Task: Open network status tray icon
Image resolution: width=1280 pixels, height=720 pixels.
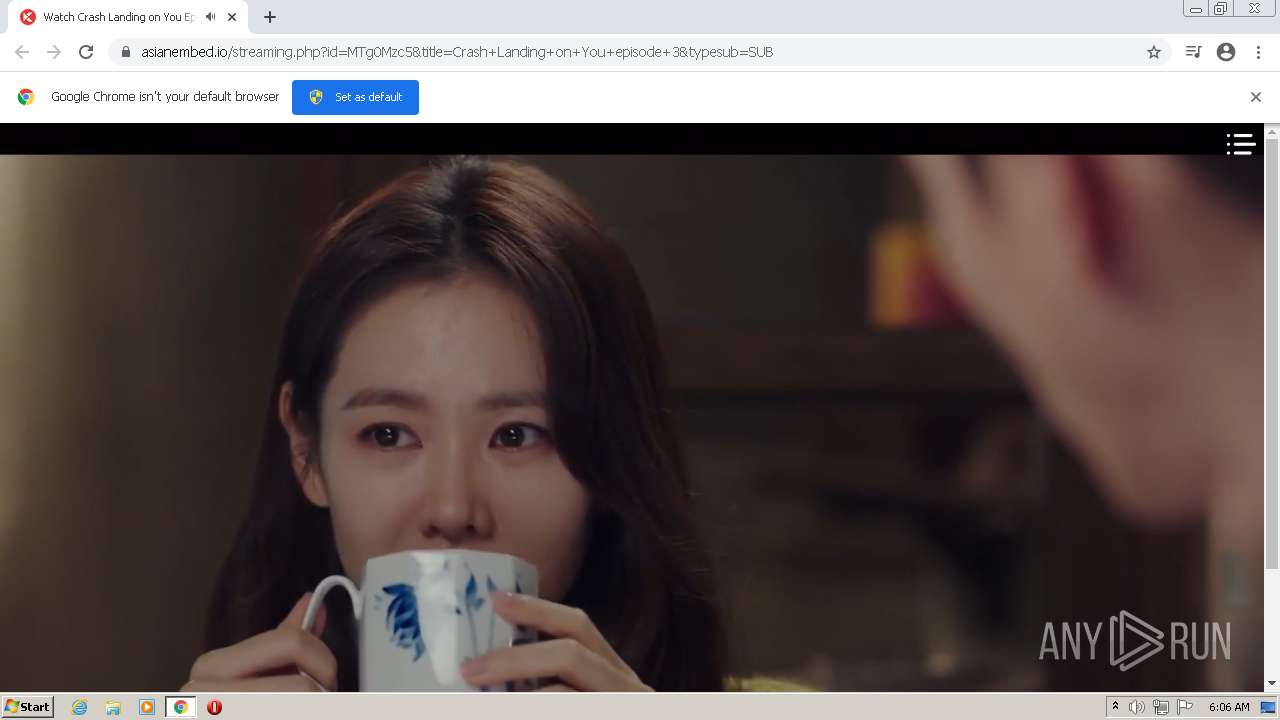Action: (x=1161, y=707)
